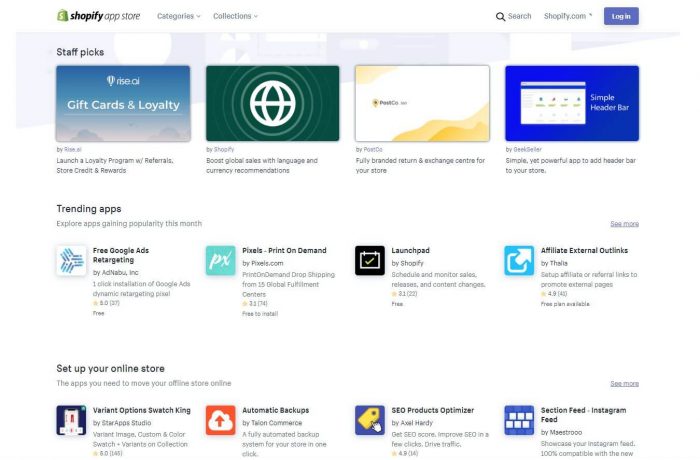Click 'by Thalia' text
700x460 pixels.
tap(554, 263)
